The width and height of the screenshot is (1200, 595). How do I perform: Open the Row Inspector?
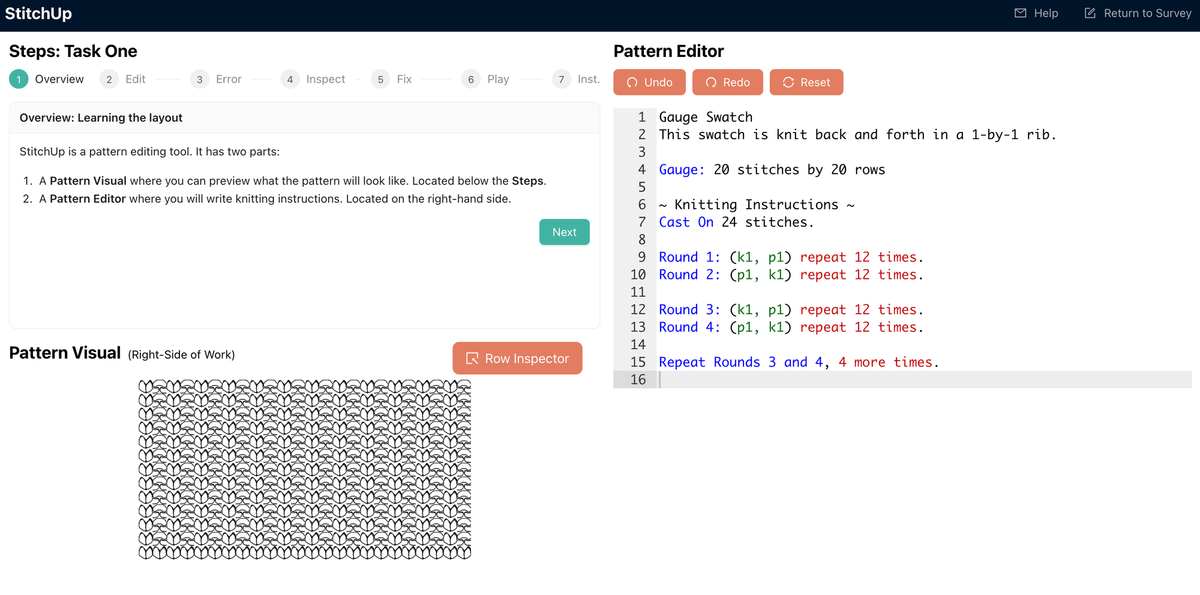[x=517, y=359]
